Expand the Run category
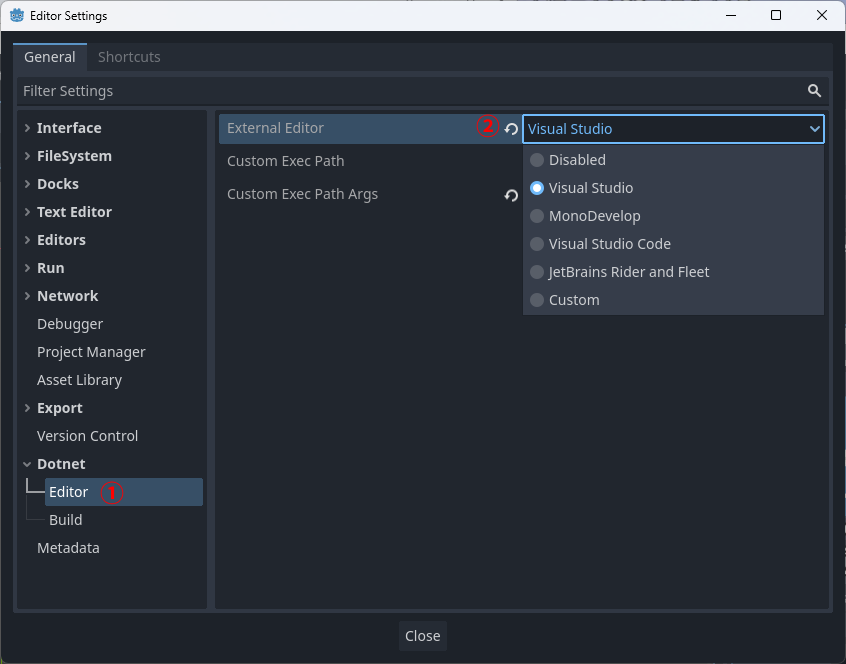846x664 pixels. pyautogui.click(x=27, y=268)
